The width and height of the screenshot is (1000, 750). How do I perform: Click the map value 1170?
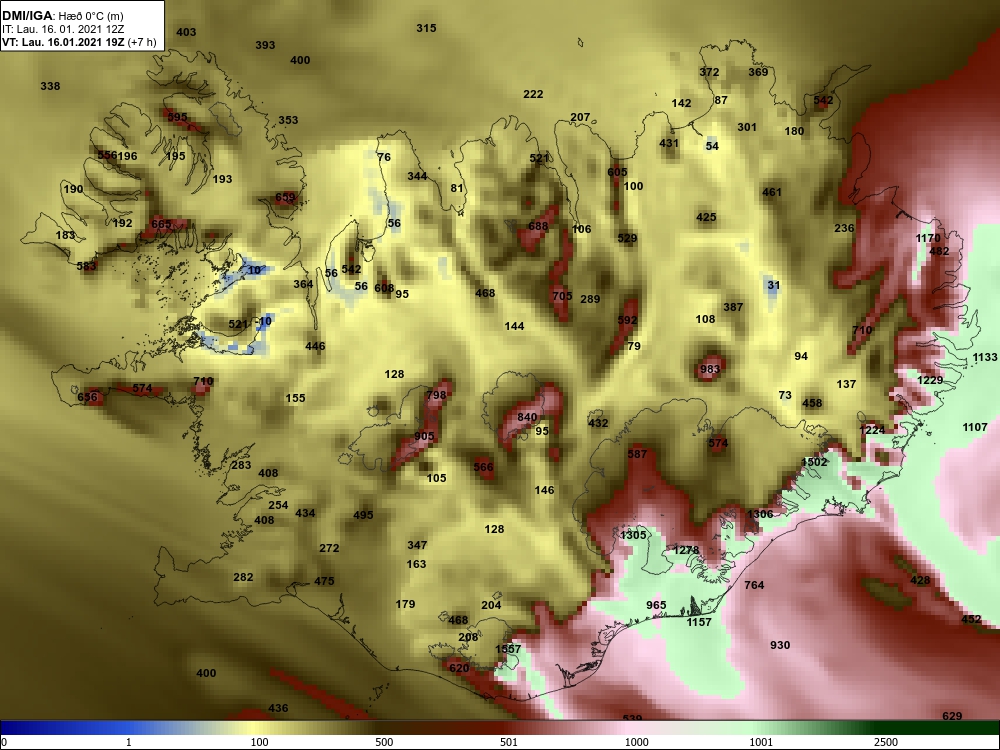(928, 238)
